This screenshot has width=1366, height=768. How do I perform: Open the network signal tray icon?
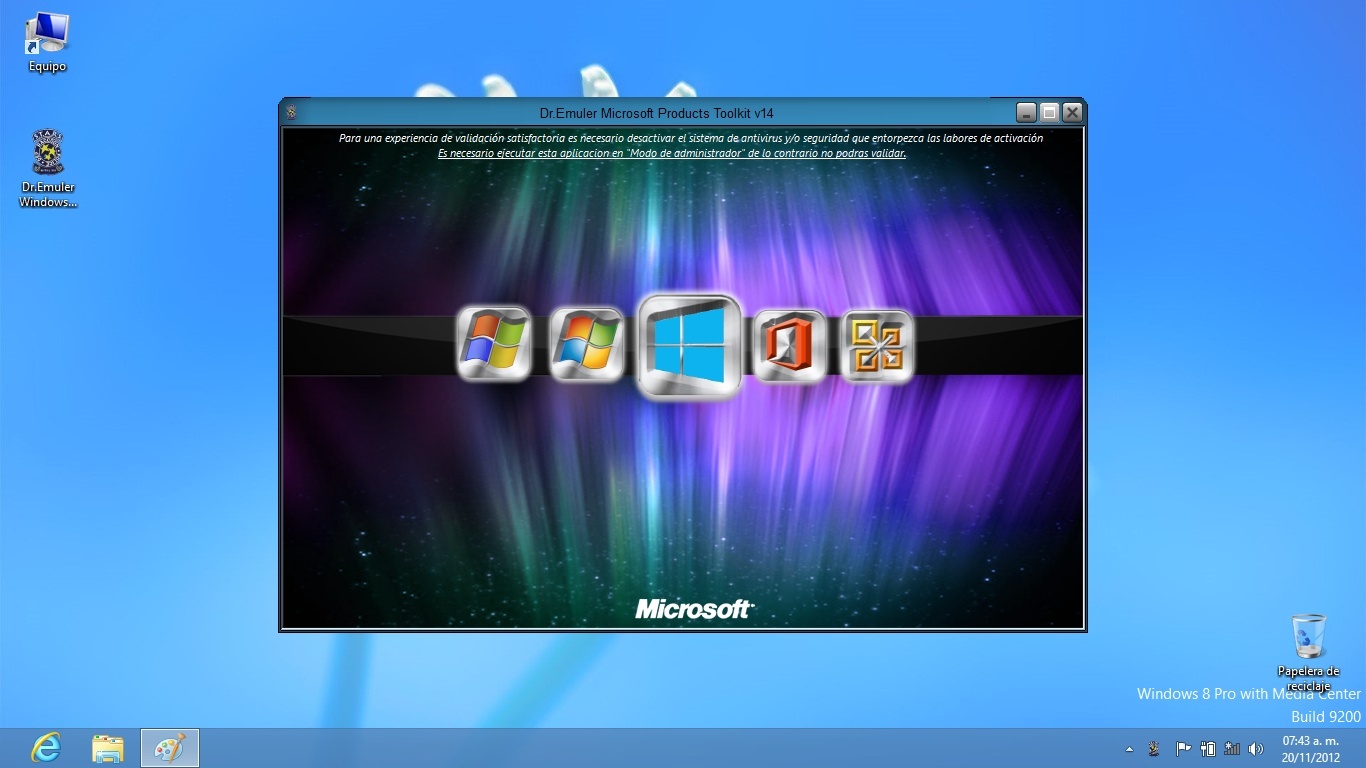click(x=1232, y=748)
